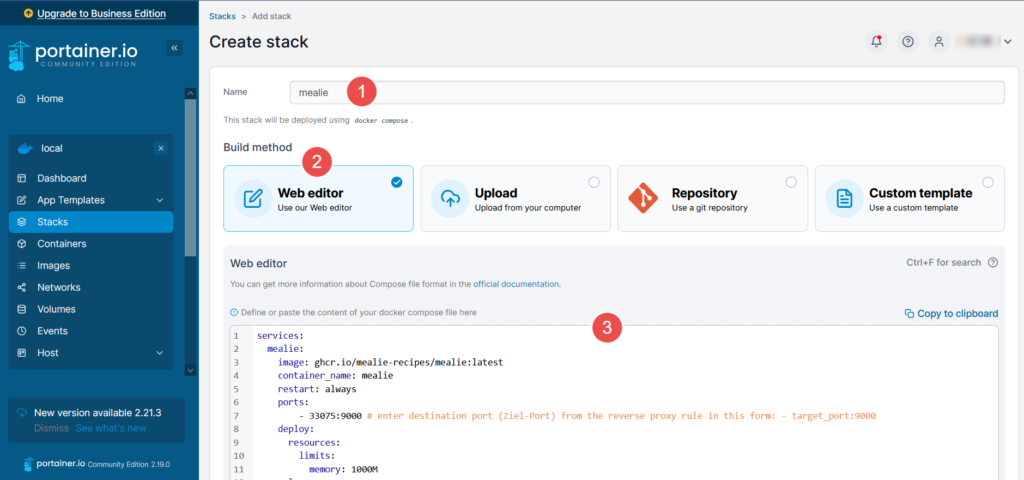Click Upgrade to Business Edition link
Image resolution: width=1024 pixels, height=480 pixels.
coord(101,13)
